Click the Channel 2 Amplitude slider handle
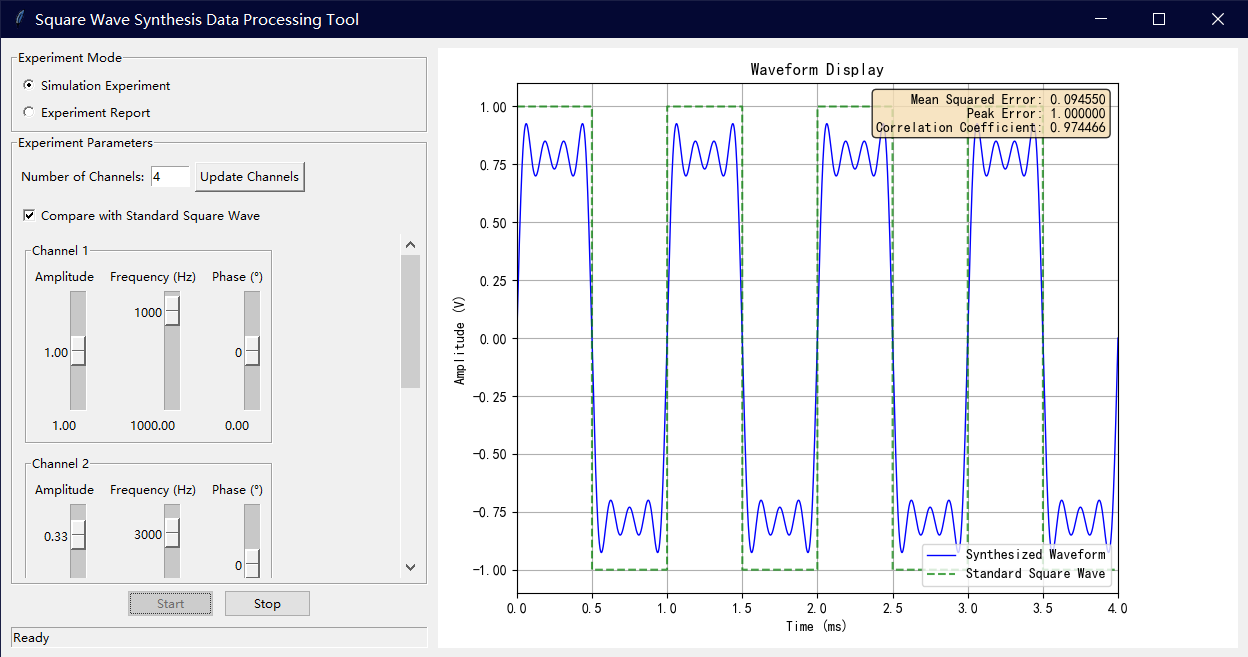The width and height of the screenshot is (1248, 657). [x=78, y=535]
